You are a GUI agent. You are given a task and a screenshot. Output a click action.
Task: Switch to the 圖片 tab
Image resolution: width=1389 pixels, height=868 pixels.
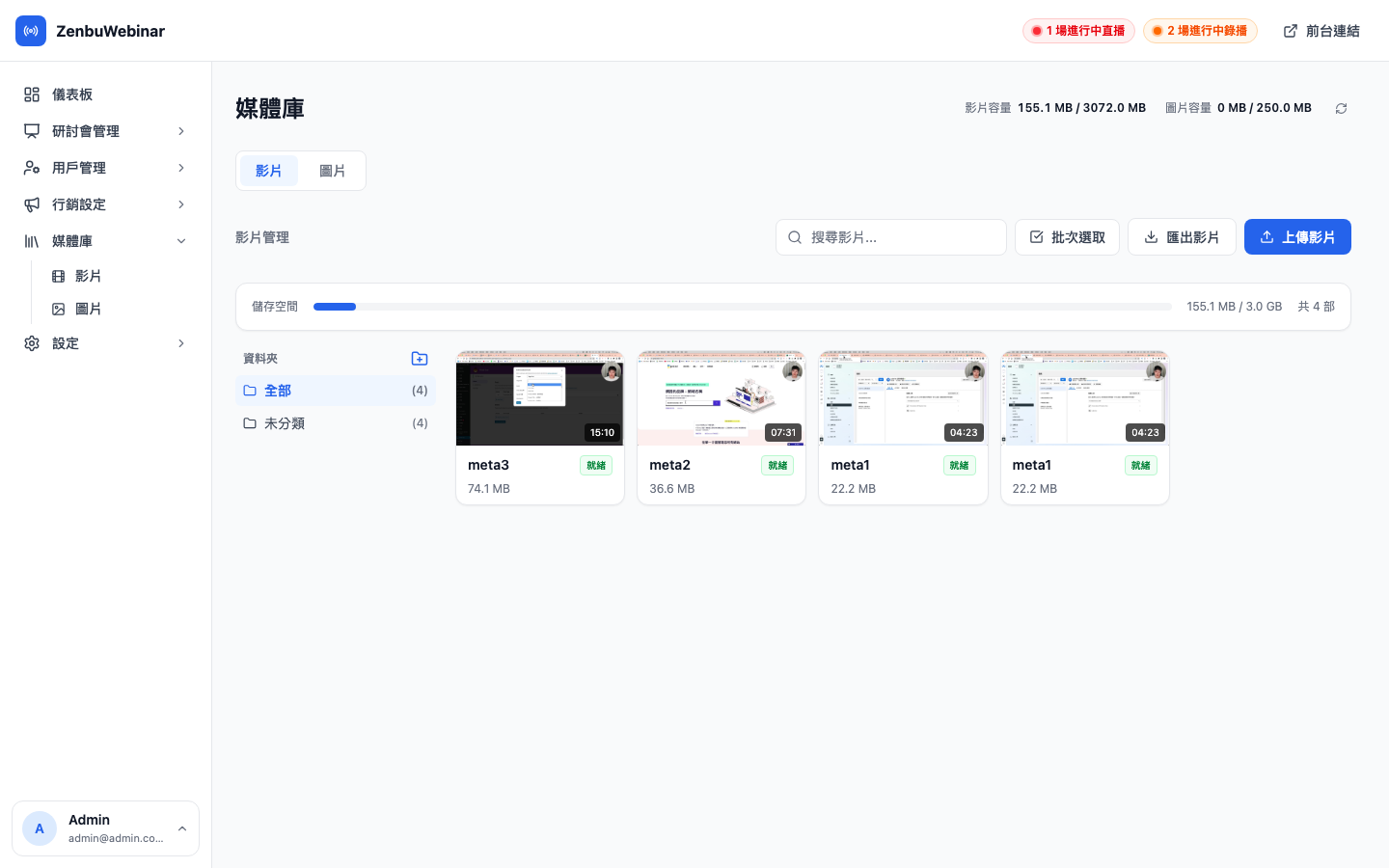point(333,171)
